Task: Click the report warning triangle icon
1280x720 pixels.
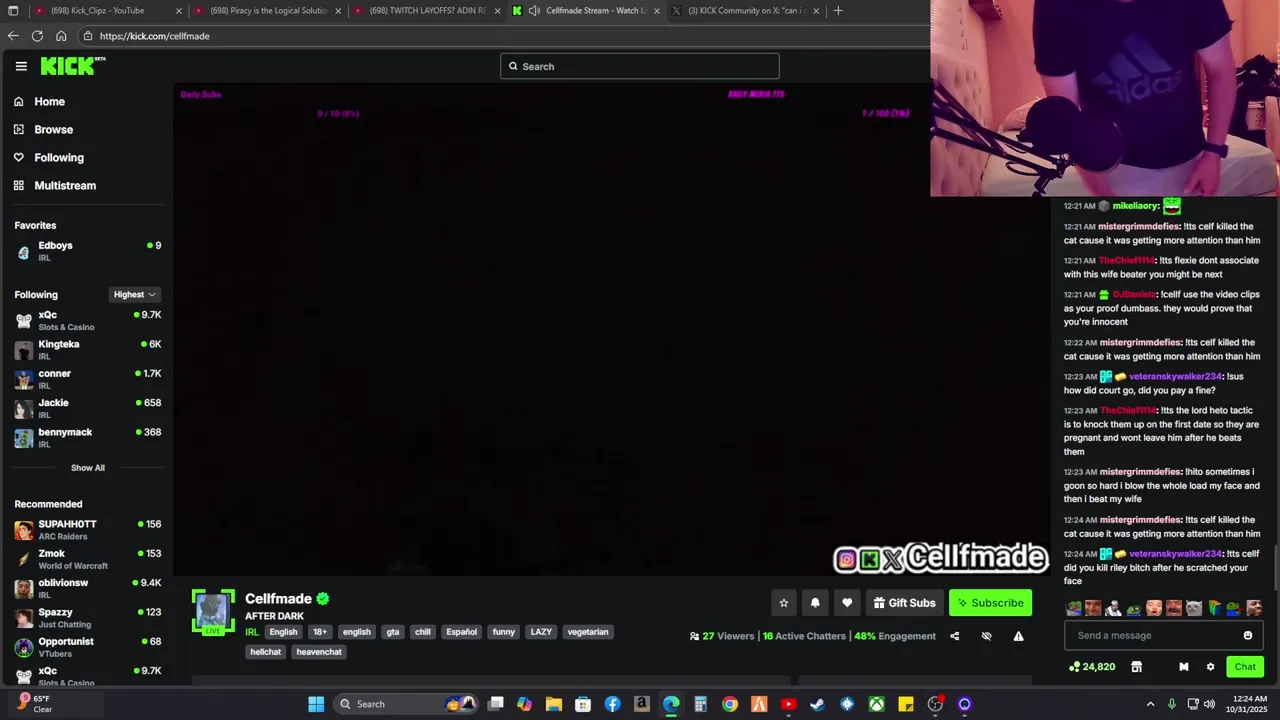Action: [x=1018, y=636]
